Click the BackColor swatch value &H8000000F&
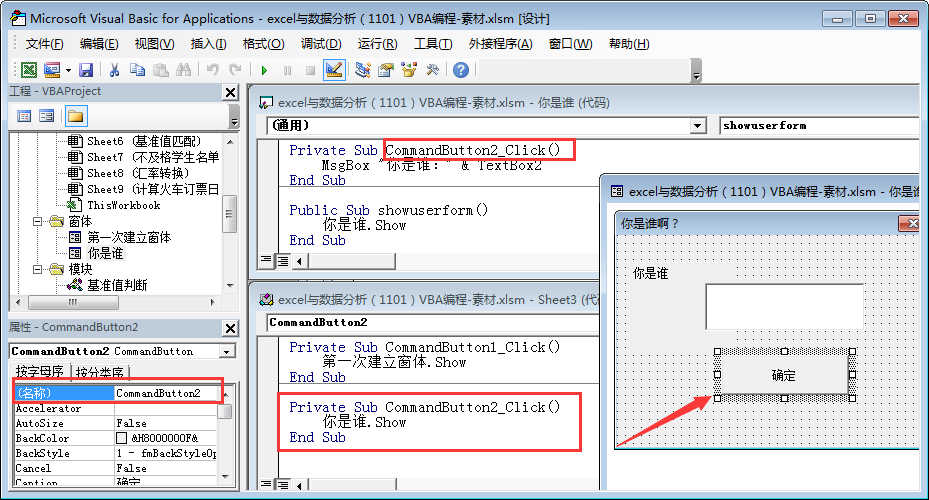929x500 pixels. tap(166, 438)
